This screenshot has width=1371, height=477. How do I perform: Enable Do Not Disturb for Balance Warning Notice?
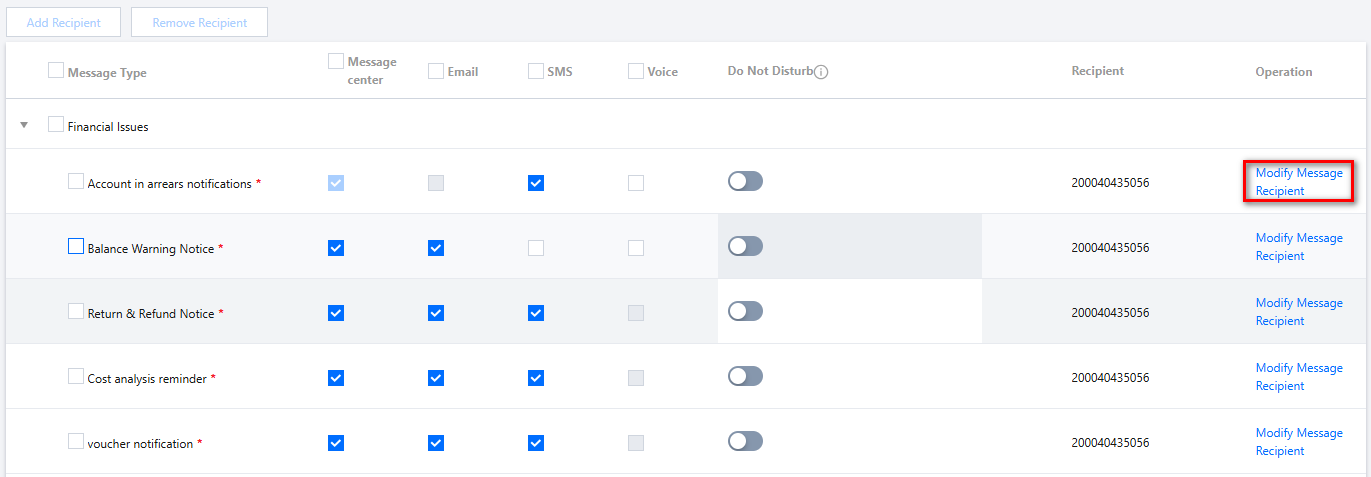(x=745, y=246)
